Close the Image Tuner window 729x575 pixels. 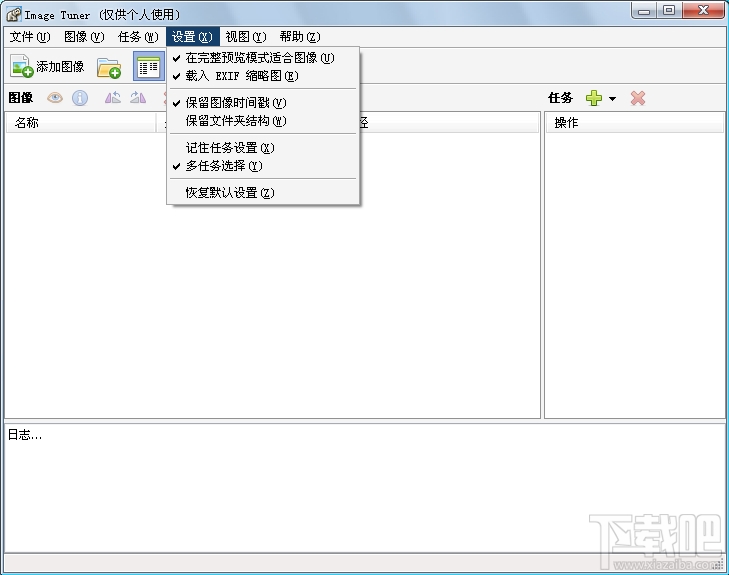[703, 10]
